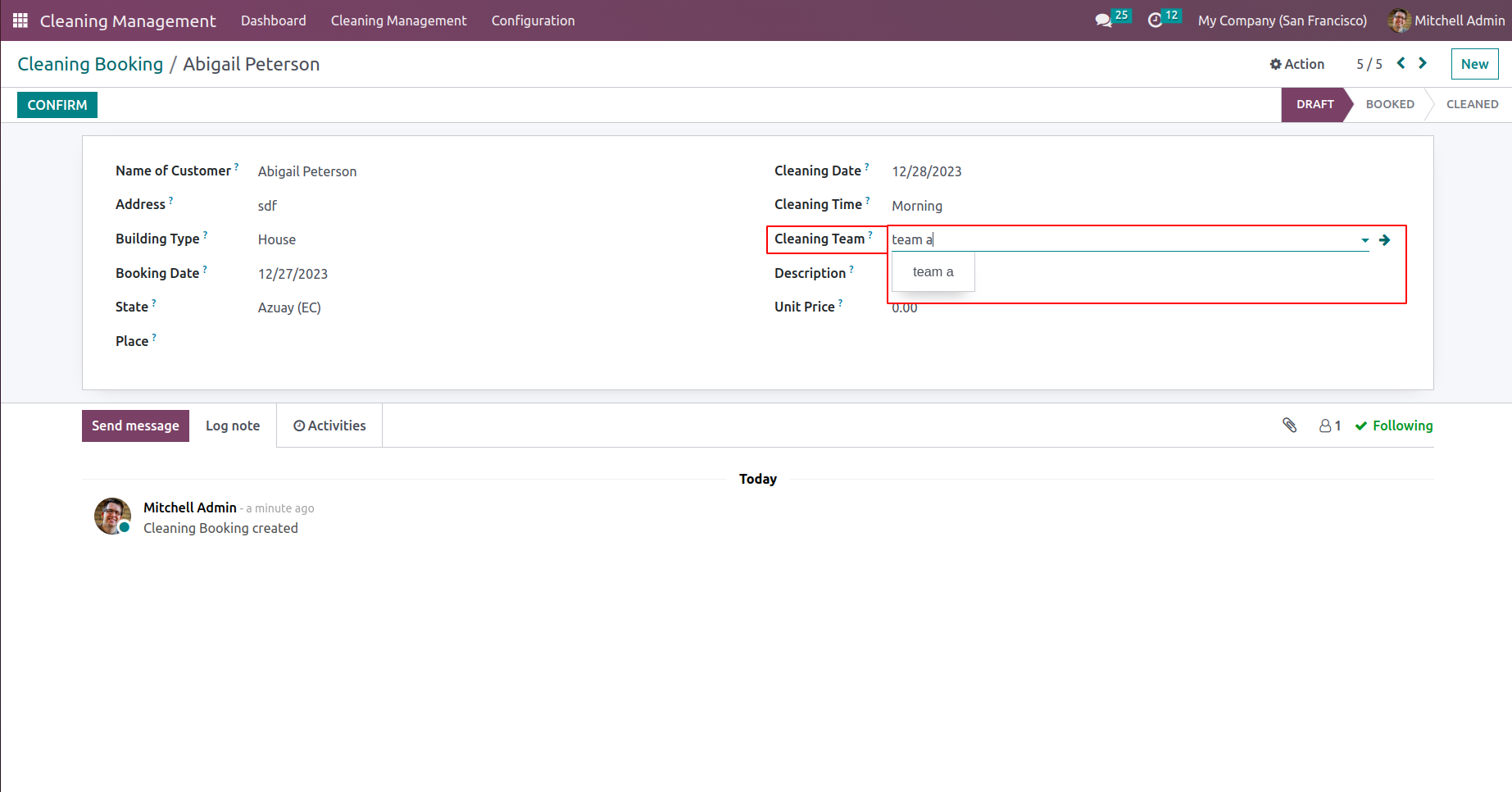Click Mitchell Admin avatar in chatter message
Screen dimensions: 1512x792
click(x=113, y=517)
